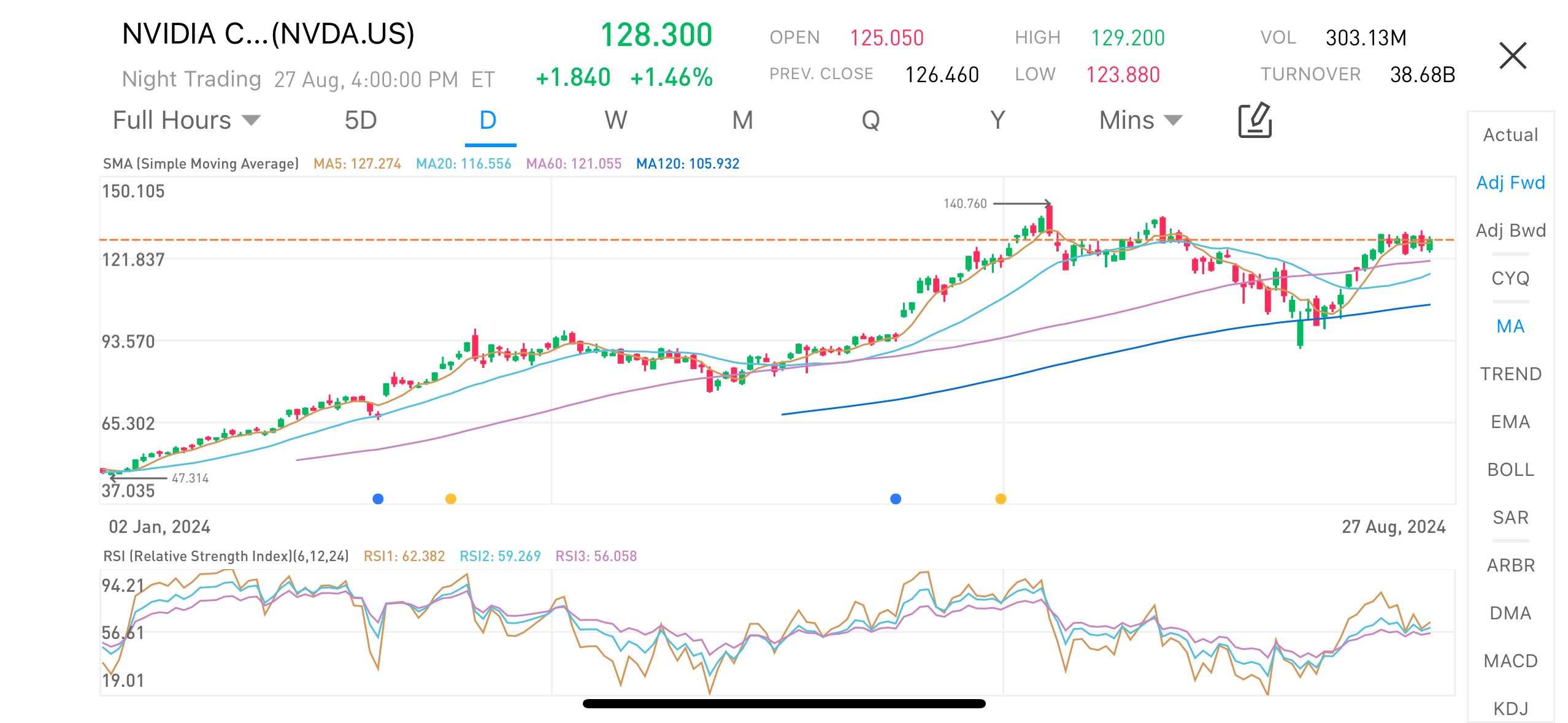Open the chart drawing edit tool
The height and width of the screenshot is (723, 1568).
coord(1255,120)
